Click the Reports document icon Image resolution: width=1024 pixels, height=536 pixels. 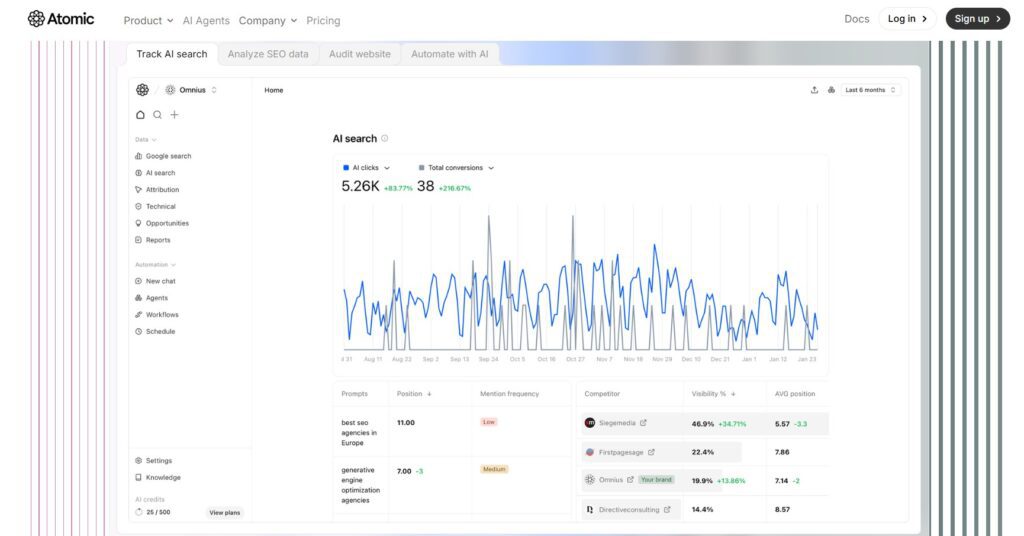138,240
